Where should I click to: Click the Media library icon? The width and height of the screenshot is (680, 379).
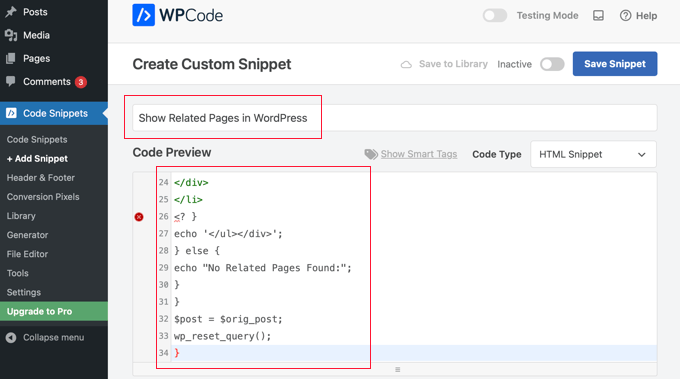(11, 35)
